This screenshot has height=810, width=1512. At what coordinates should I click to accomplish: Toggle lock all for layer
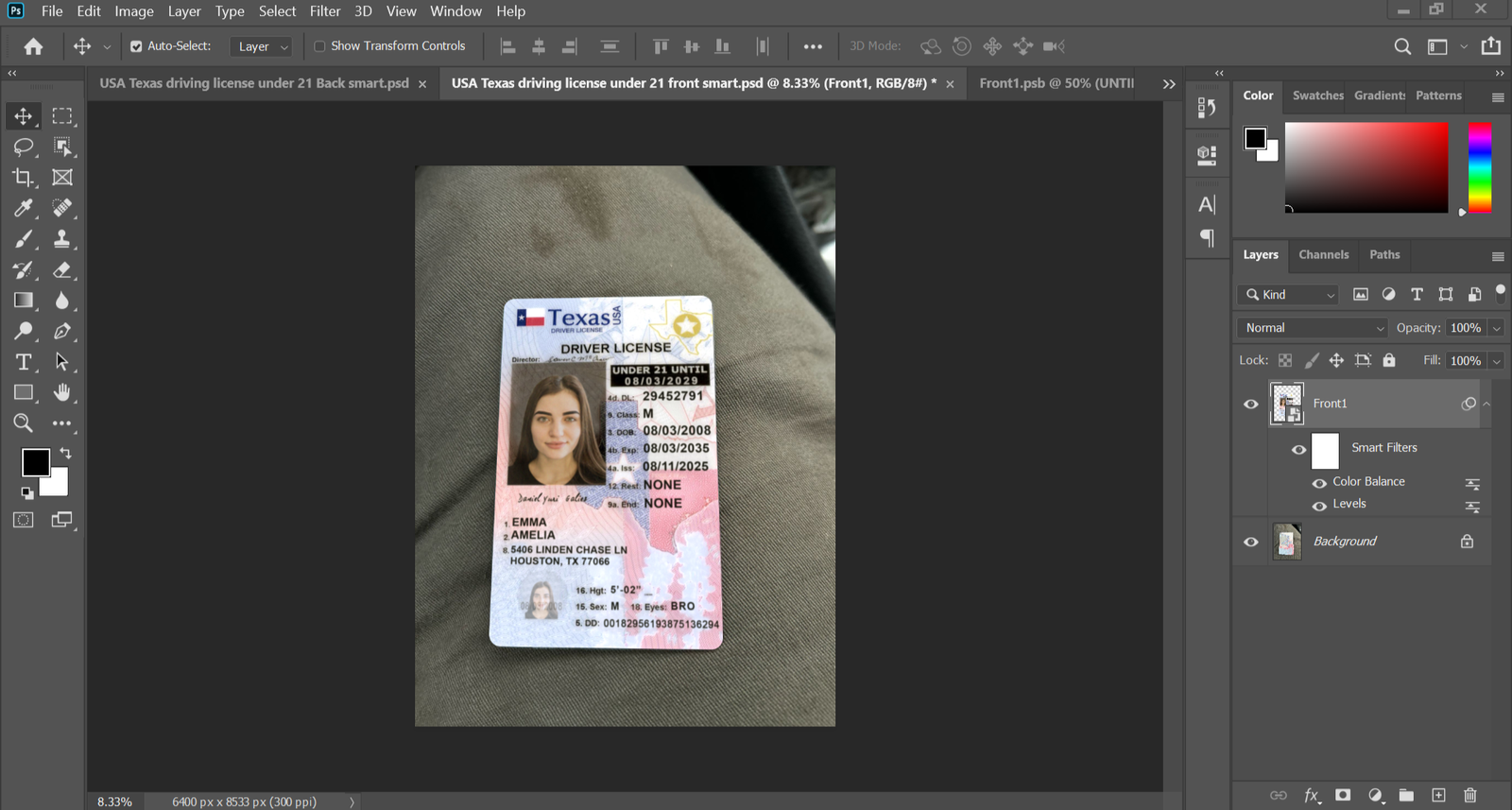(x=1389, y=360)
